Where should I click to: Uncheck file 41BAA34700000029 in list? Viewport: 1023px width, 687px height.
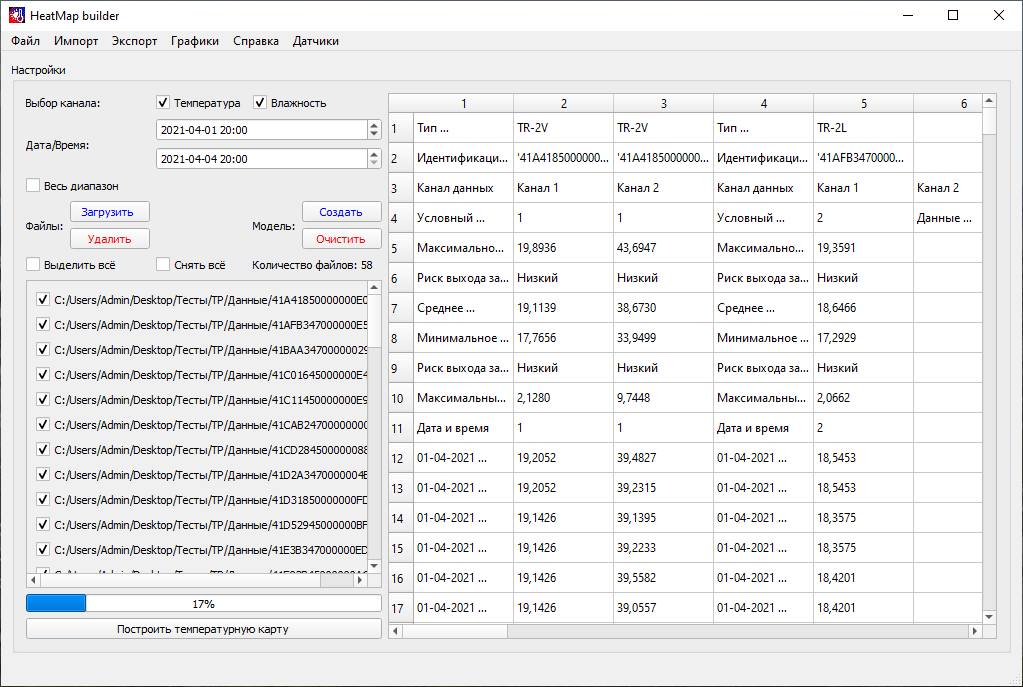pos(43,350)
